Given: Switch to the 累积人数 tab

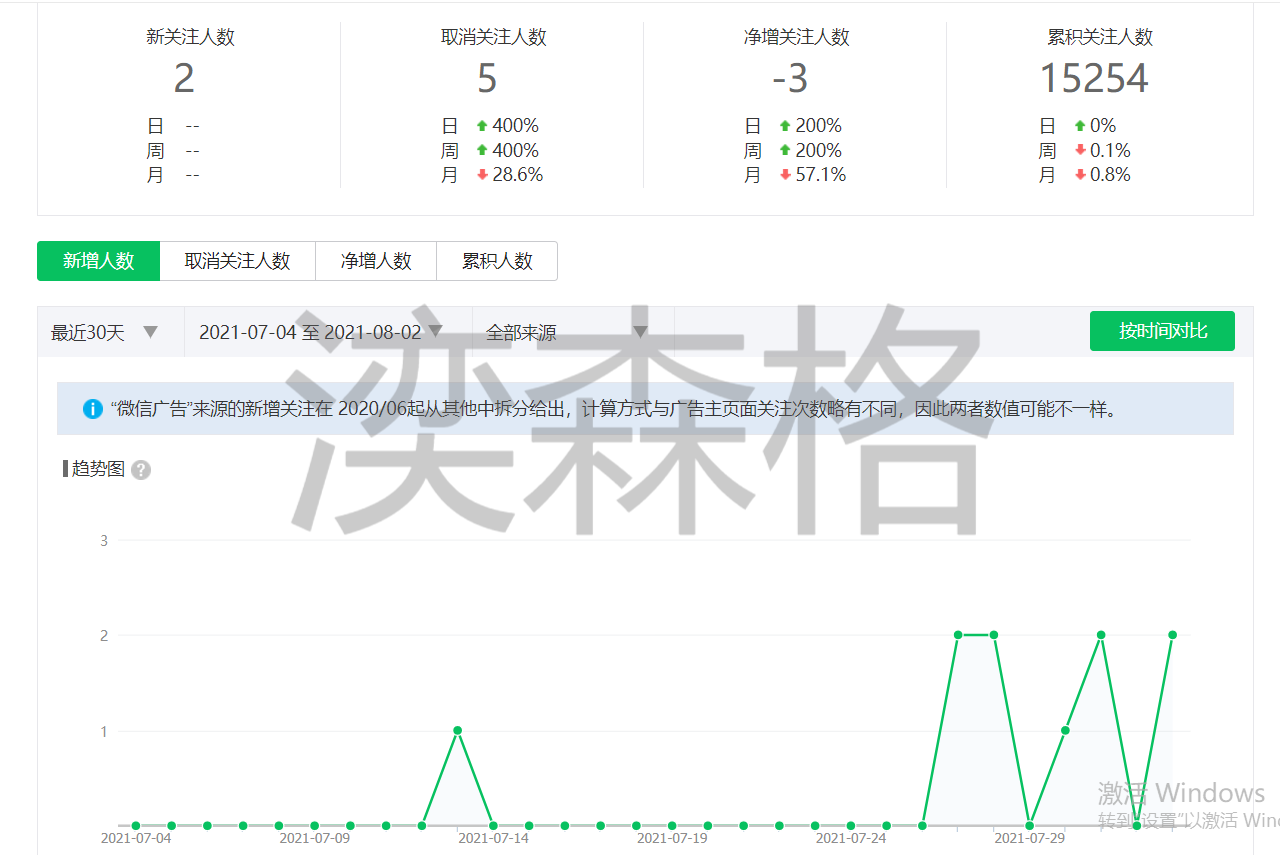Looking at the screenshot, I should [497, 261].
